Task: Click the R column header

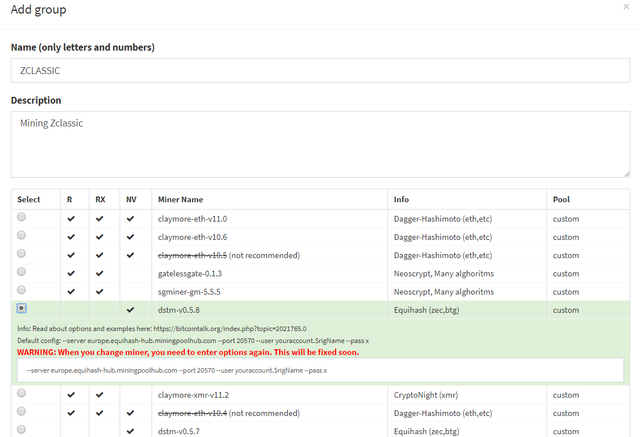Action: pyautogui.click(x=69, y=200)
